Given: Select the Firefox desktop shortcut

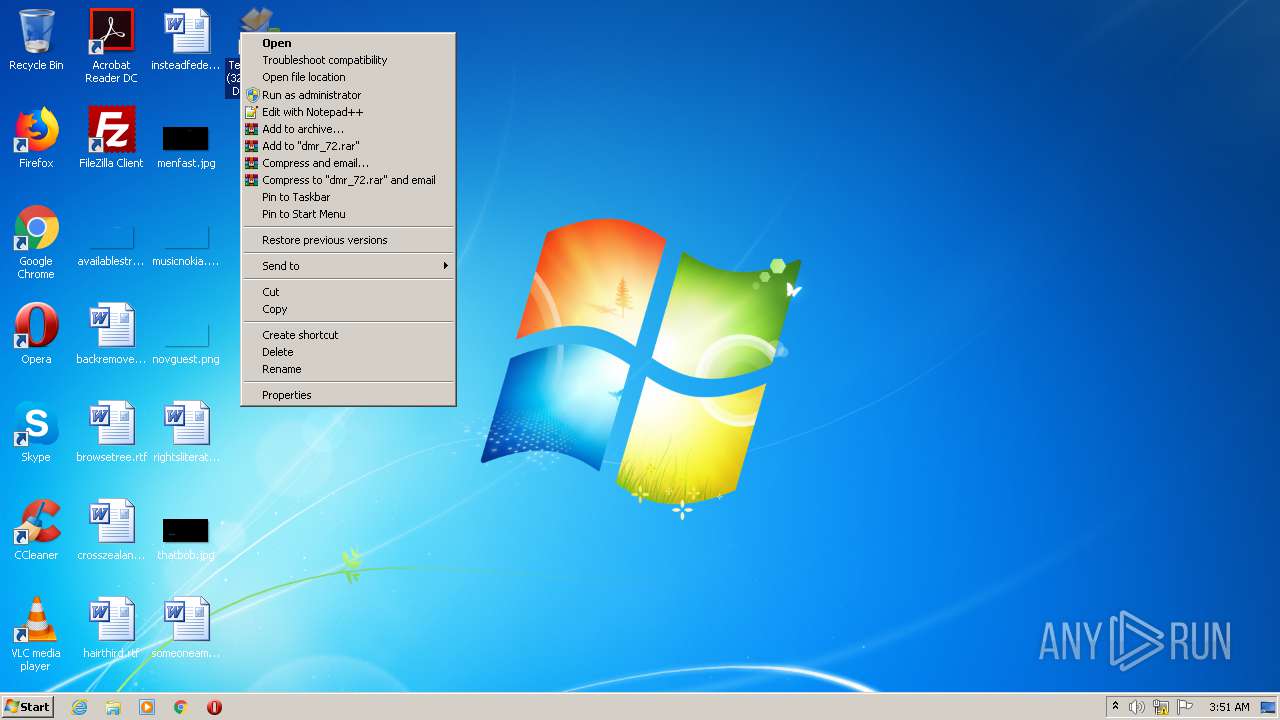Looking at the screenshot, I should pos(36,138).
